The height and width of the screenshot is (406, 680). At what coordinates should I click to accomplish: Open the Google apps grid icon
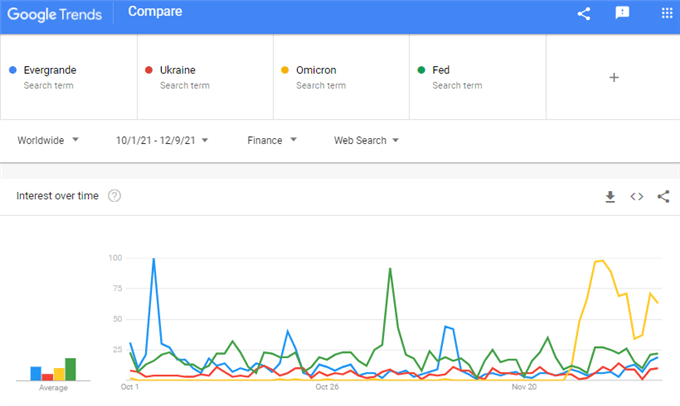point(667,13)
